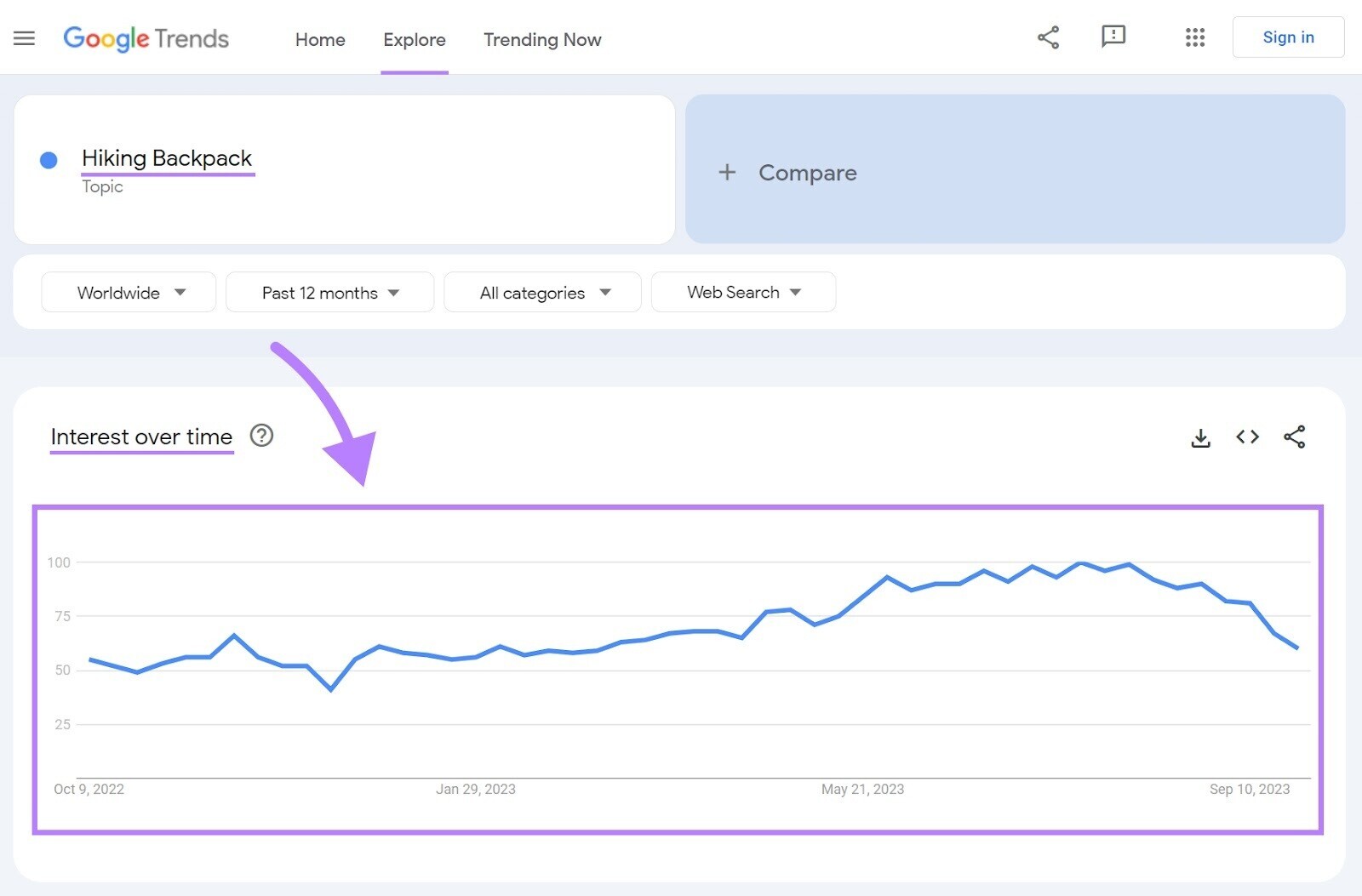1362x896 pixels.
Task: Open the All categories dropdown
Action: coord(542,292)
